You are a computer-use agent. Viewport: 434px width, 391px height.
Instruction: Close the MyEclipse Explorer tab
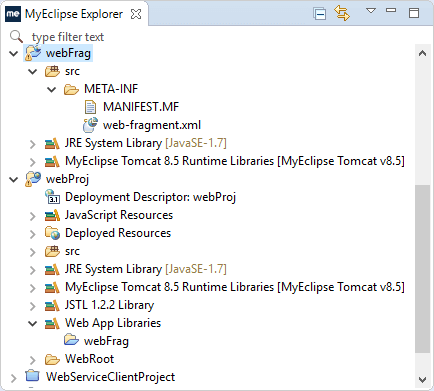tap(136, 14)
